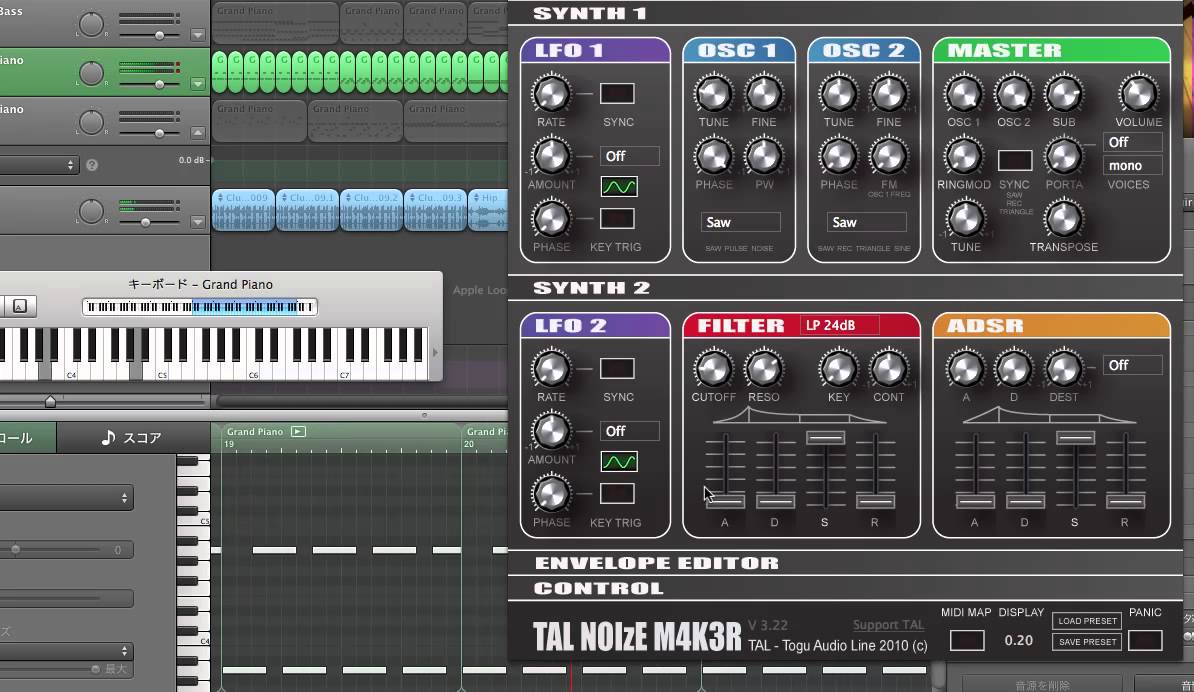This screenshot has height=692, width=1194.
Task: Click the MASTER OSC 1 level knob
Action: coord(963,94)
